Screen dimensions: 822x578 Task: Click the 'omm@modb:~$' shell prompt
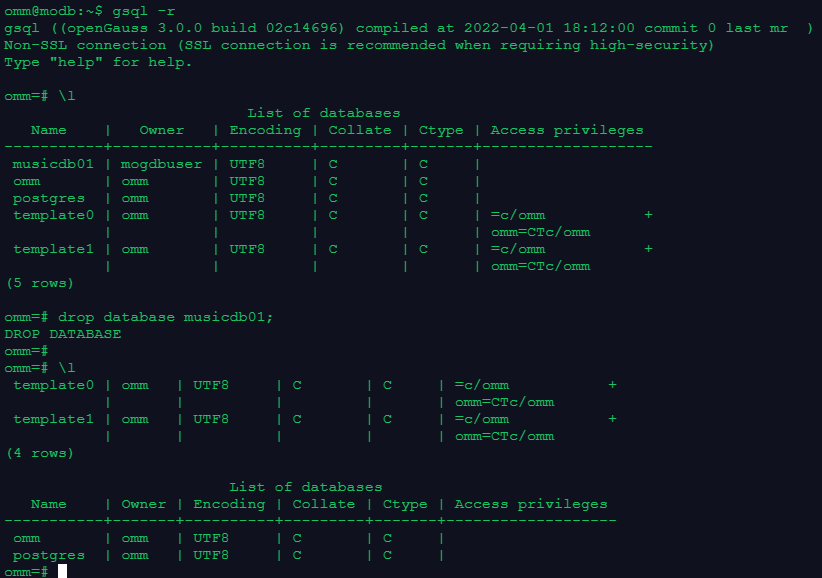[53, 11]
